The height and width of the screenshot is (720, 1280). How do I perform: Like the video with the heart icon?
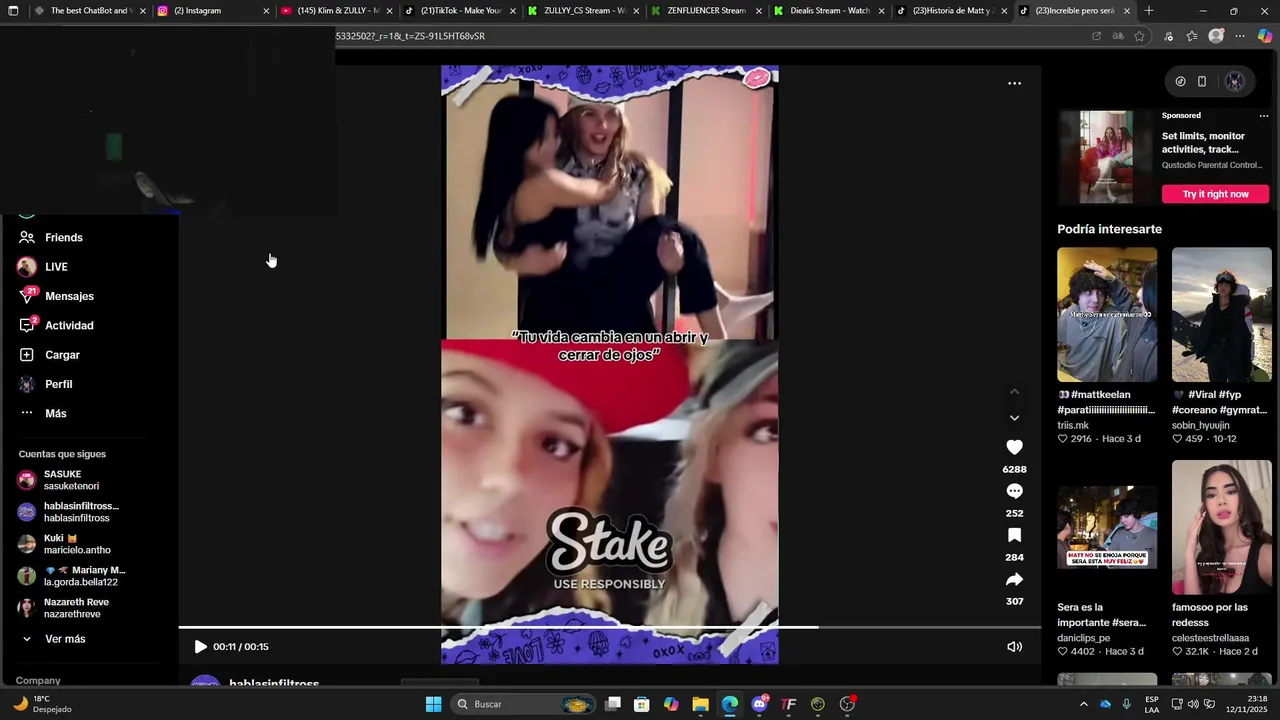(x=1014, y=447)
